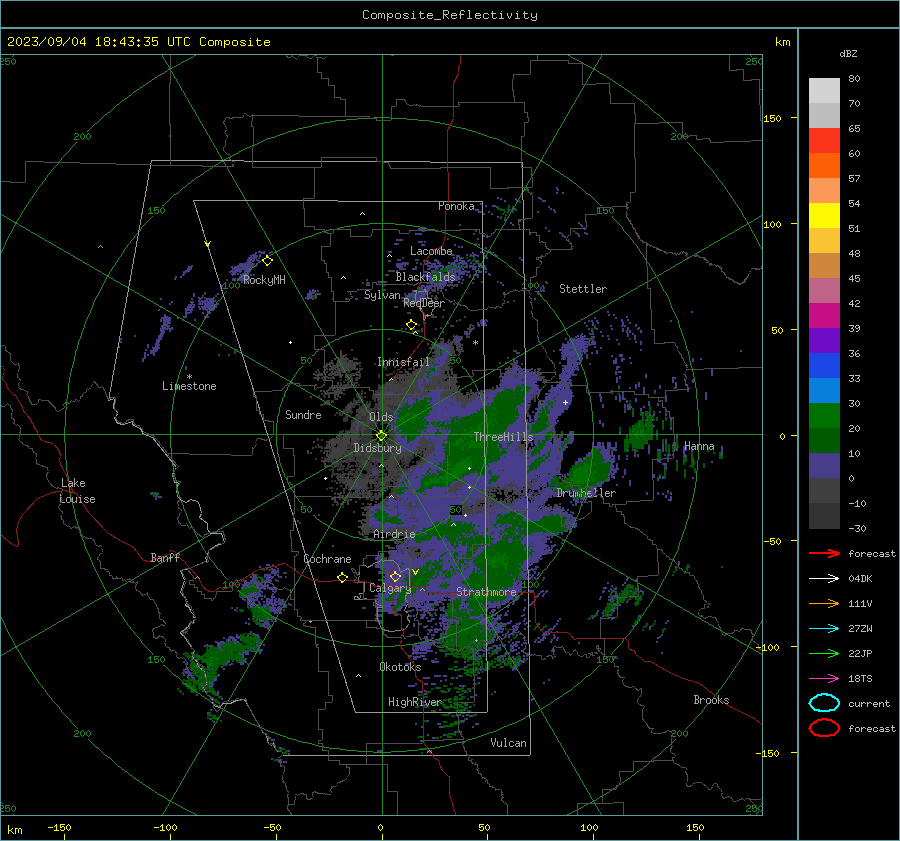Viewport: 900px width, 841px height.
Task: Click yellow diamond marker at Calgary
Action: [x=395, y=576]
